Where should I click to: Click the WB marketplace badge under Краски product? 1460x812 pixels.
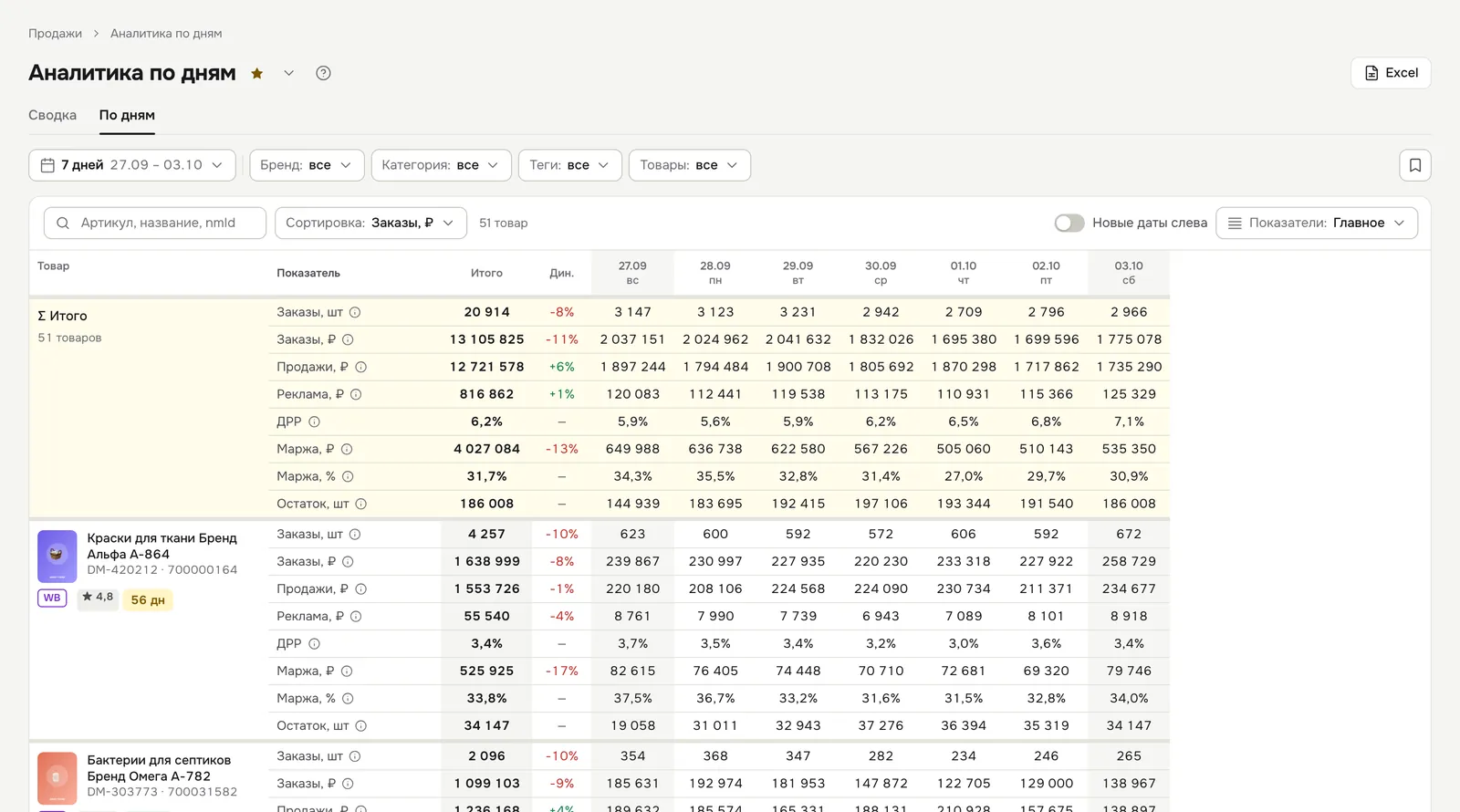tap(52, 599)
